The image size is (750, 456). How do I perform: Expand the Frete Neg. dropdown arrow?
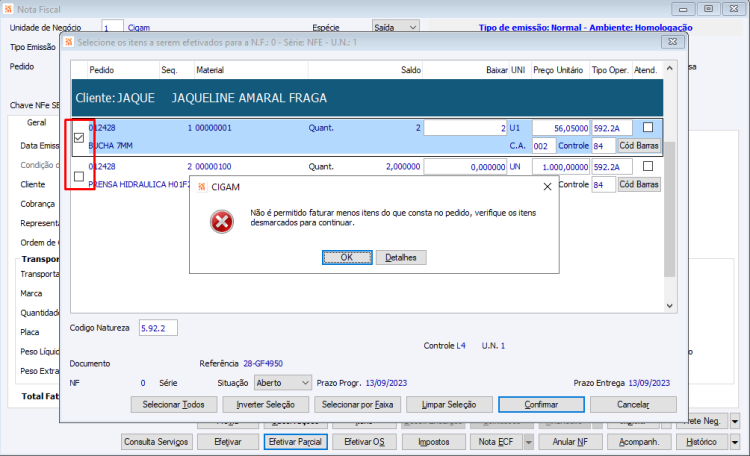point(735,421)
